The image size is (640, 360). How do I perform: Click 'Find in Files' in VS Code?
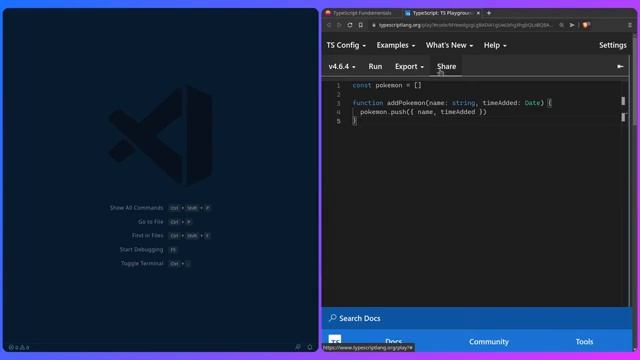pyautogui.click(x=147, y=236)
